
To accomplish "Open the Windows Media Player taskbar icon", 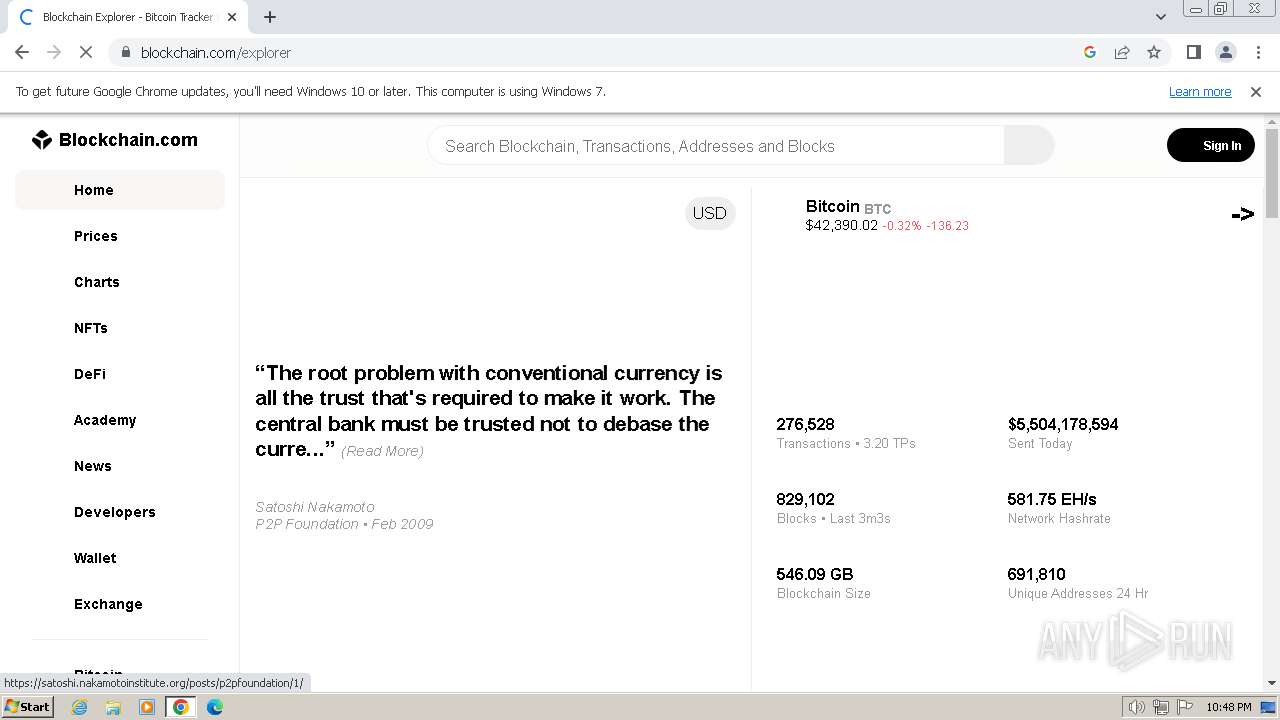I will pos(147,707).
